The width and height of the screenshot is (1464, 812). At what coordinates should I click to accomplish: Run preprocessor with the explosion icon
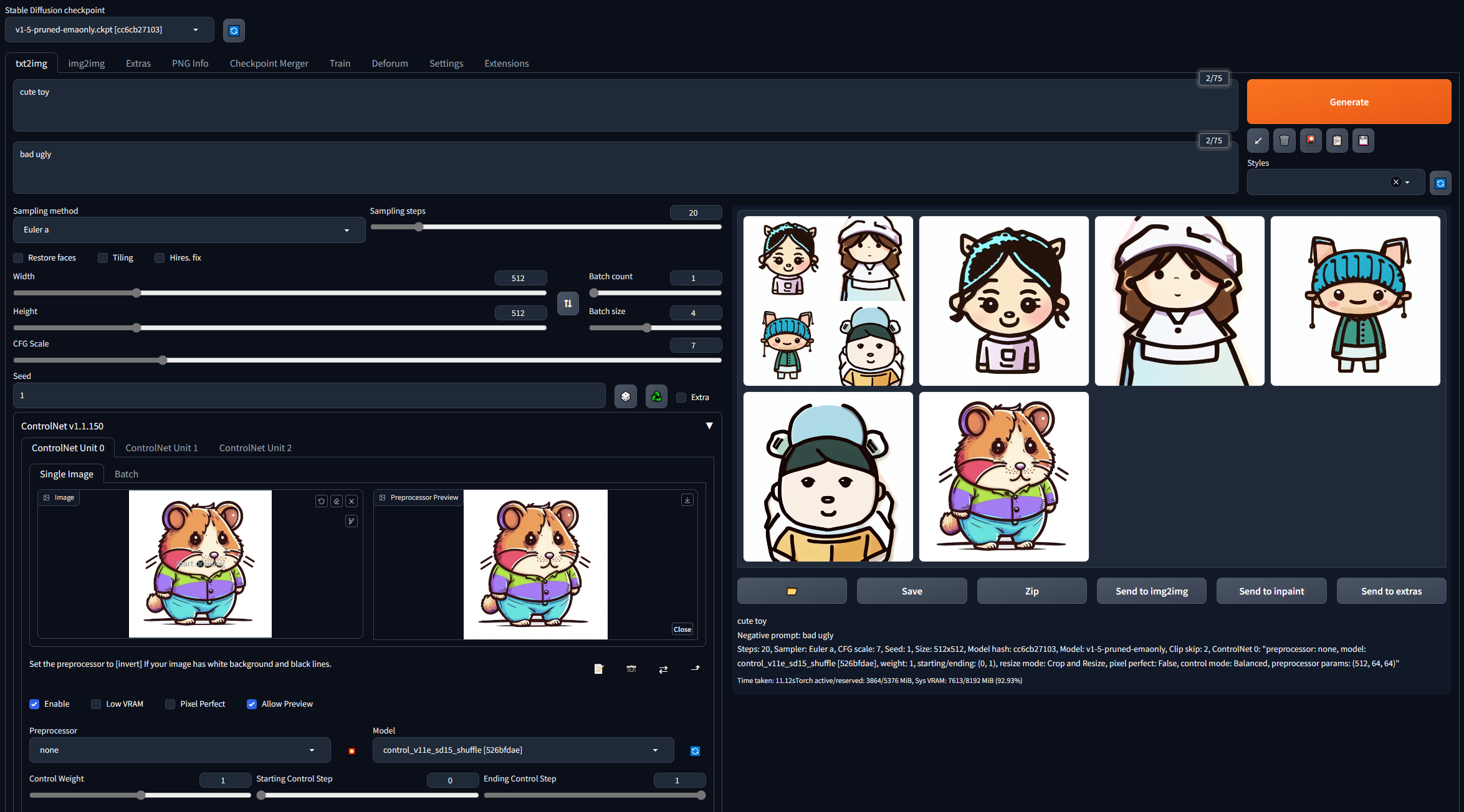[352, 751]
